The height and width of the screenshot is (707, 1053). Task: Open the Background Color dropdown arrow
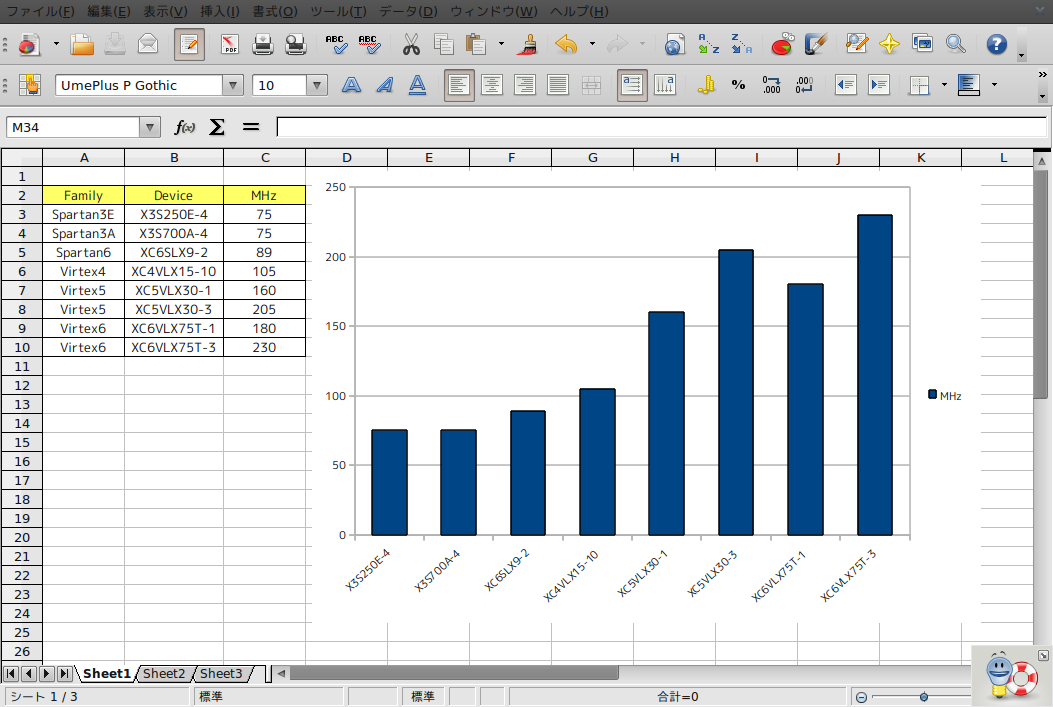click(x=994, y=85)
